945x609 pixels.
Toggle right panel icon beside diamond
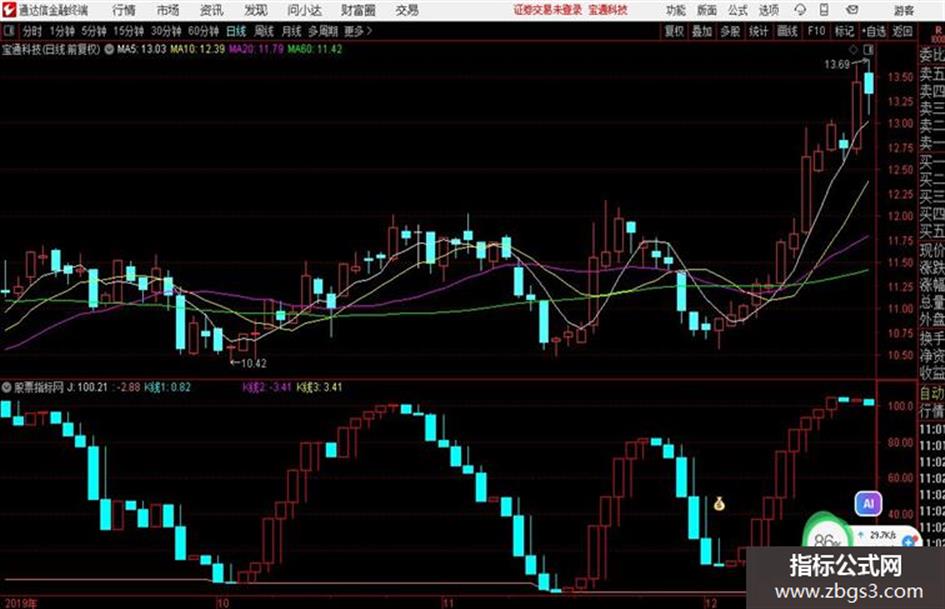coord(868,49)
